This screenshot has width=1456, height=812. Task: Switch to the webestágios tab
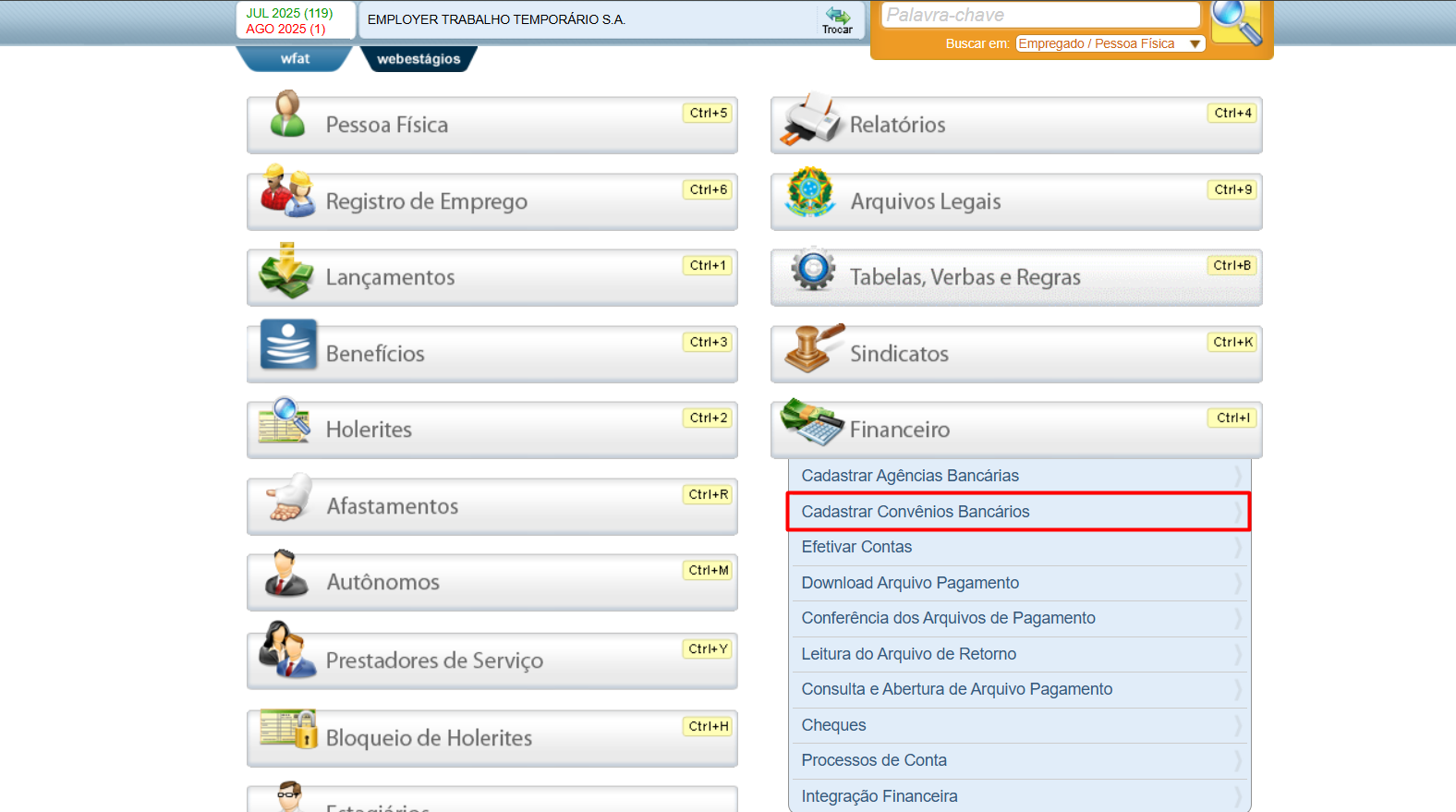point(419,58)
